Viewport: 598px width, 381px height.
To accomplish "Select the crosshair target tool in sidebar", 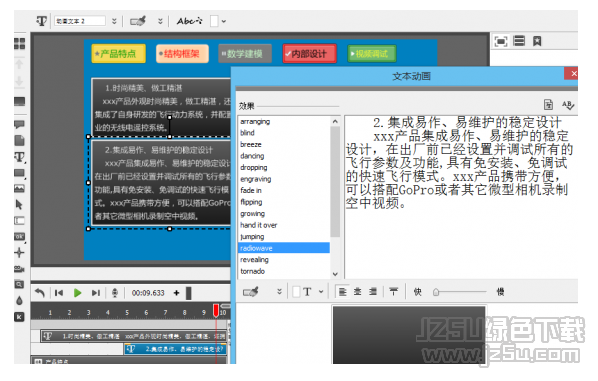I will [x=19, y=252].
